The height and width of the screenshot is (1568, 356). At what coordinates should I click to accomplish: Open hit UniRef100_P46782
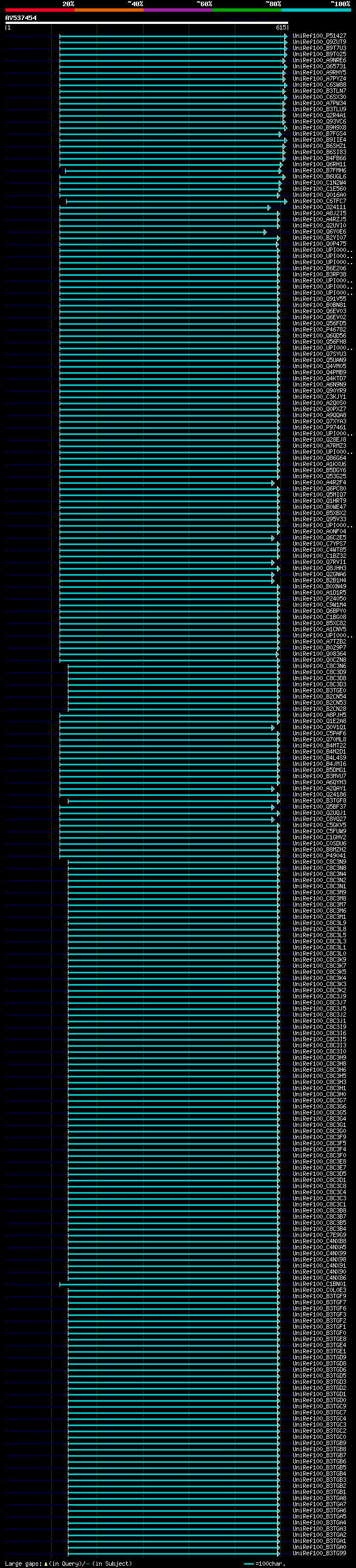coord(319,330)
